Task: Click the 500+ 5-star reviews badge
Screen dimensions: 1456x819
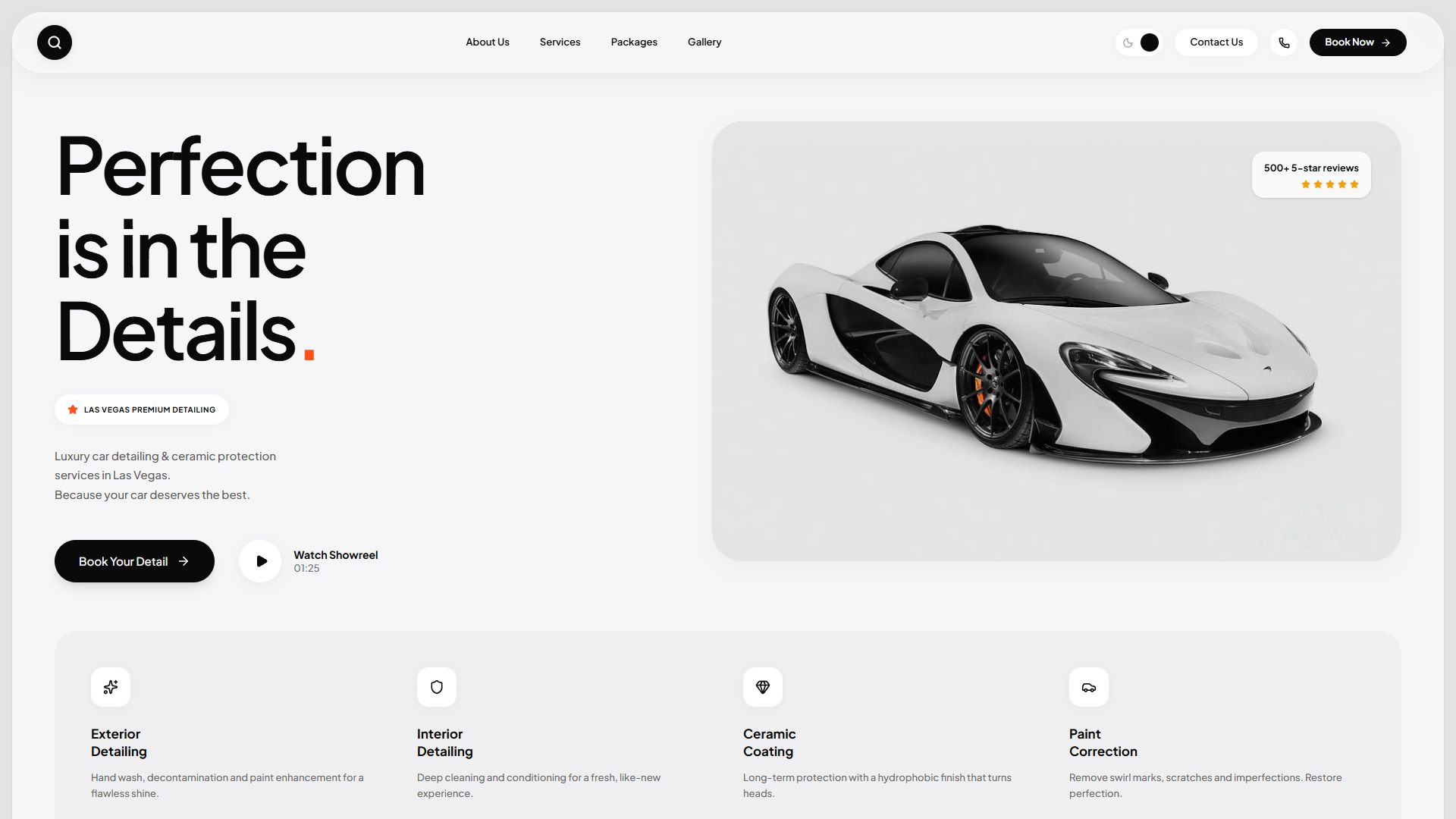Action: click(1311, 175)
